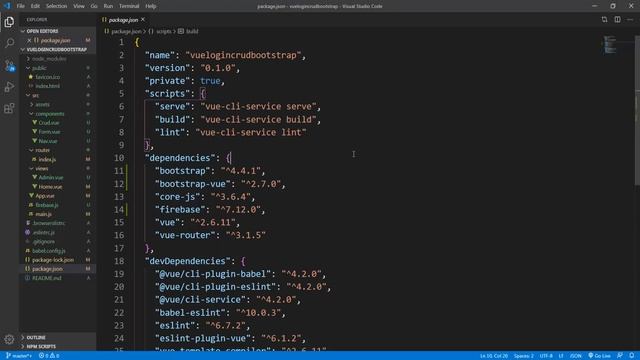Screen dimensions: 640x360
Task: Expand the NPM Scripts panel
Action: [57, 347]
